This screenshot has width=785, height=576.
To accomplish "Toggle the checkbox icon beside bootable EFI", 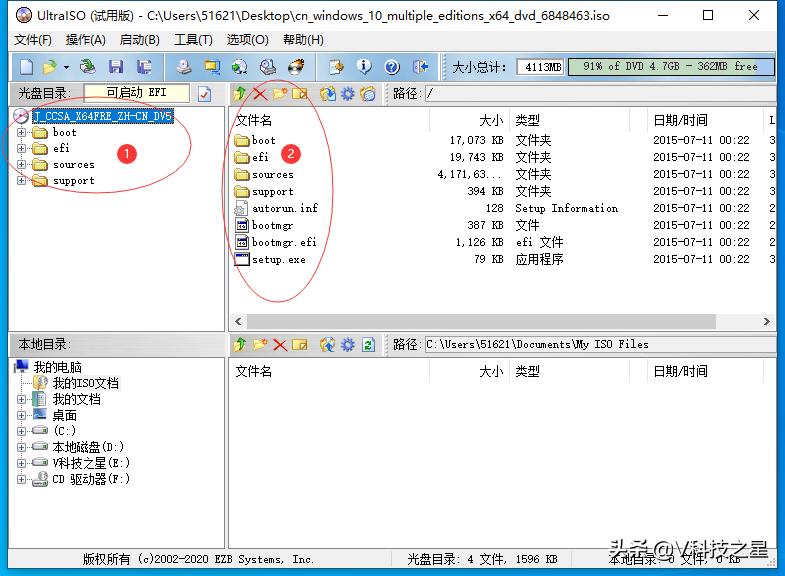I will point(205,94).
